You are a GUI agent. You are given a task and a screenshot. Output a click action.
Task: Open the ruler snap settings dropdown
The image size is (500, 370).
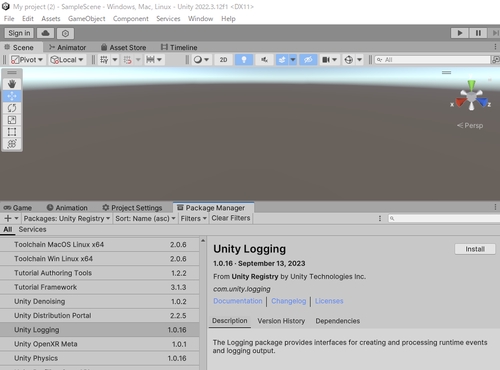[159, 60]
